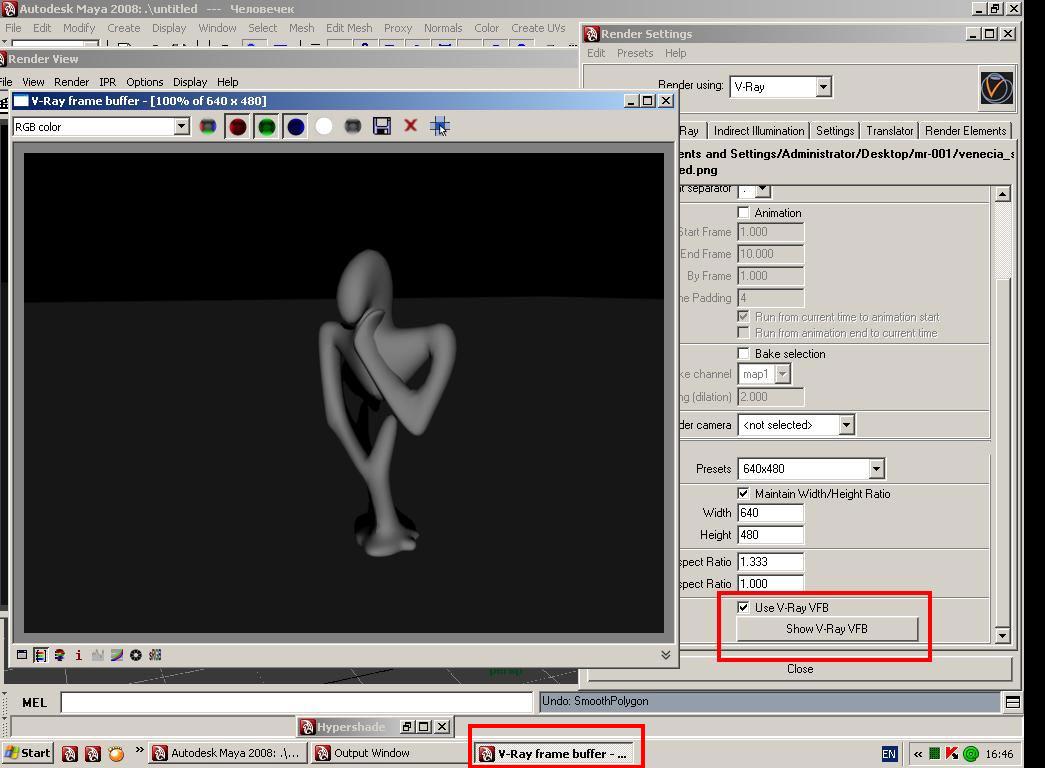Click the Show V-Ray VFB button
This screenshot has width=1045, height=768.
[x=826, y=629]
